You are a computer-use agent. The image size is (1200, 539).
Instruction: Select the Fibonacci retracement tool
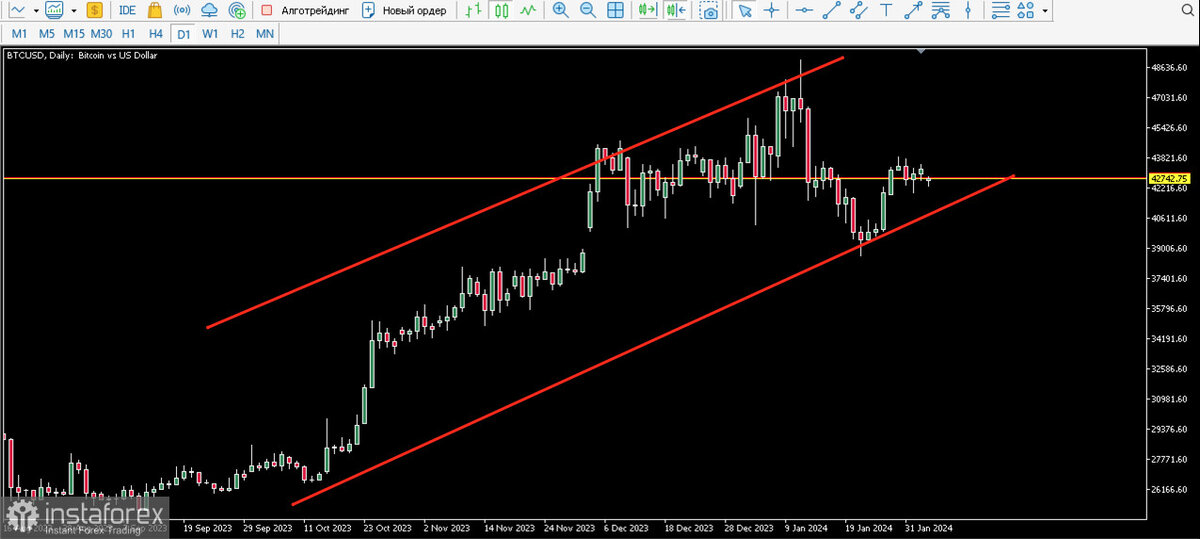(x=939, y=10)
